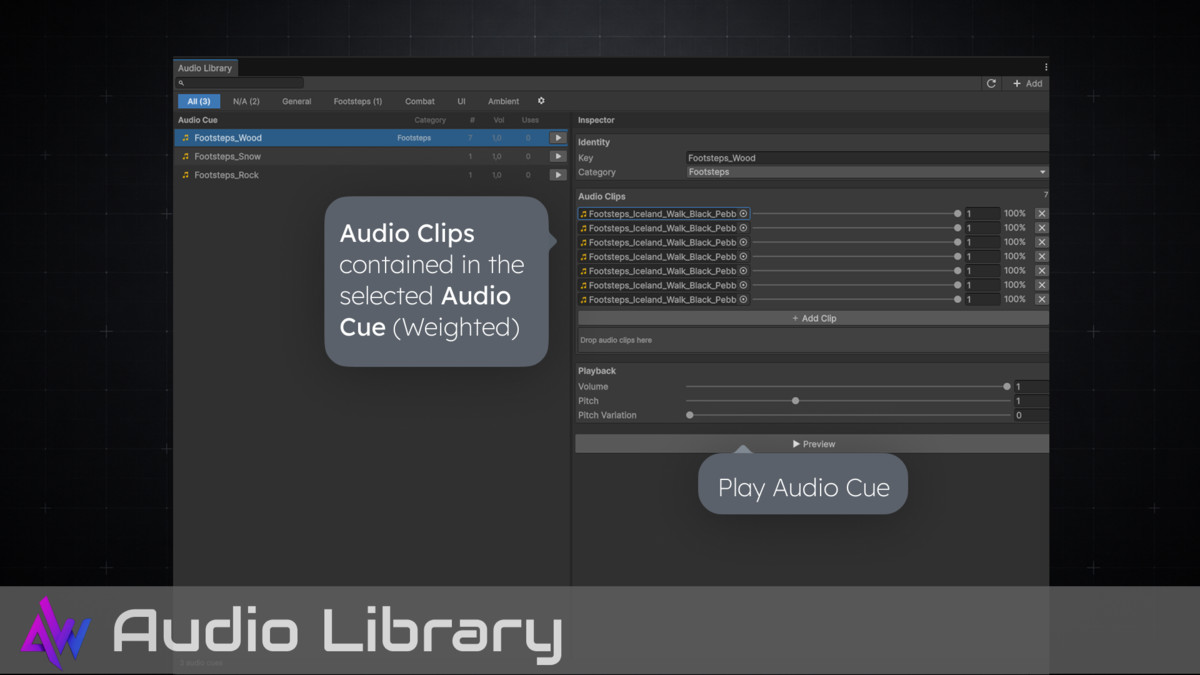Select the Audio Library window tab
The height and width of the screenshot is (675, 1200).
click(x=205, y=68)
